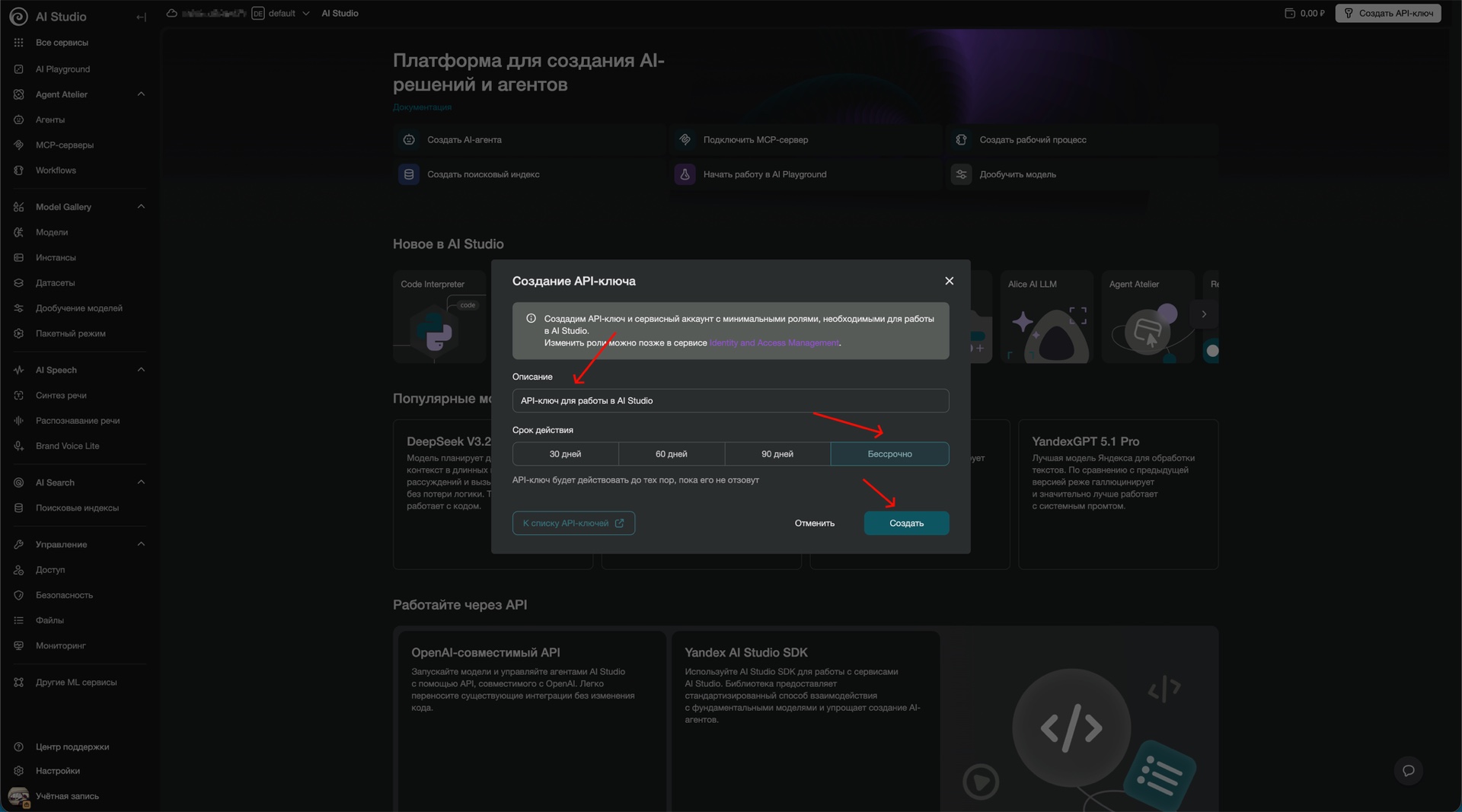Click the MCP-серверы sidebar icon

pyautogui.click(x=19, y=145)
